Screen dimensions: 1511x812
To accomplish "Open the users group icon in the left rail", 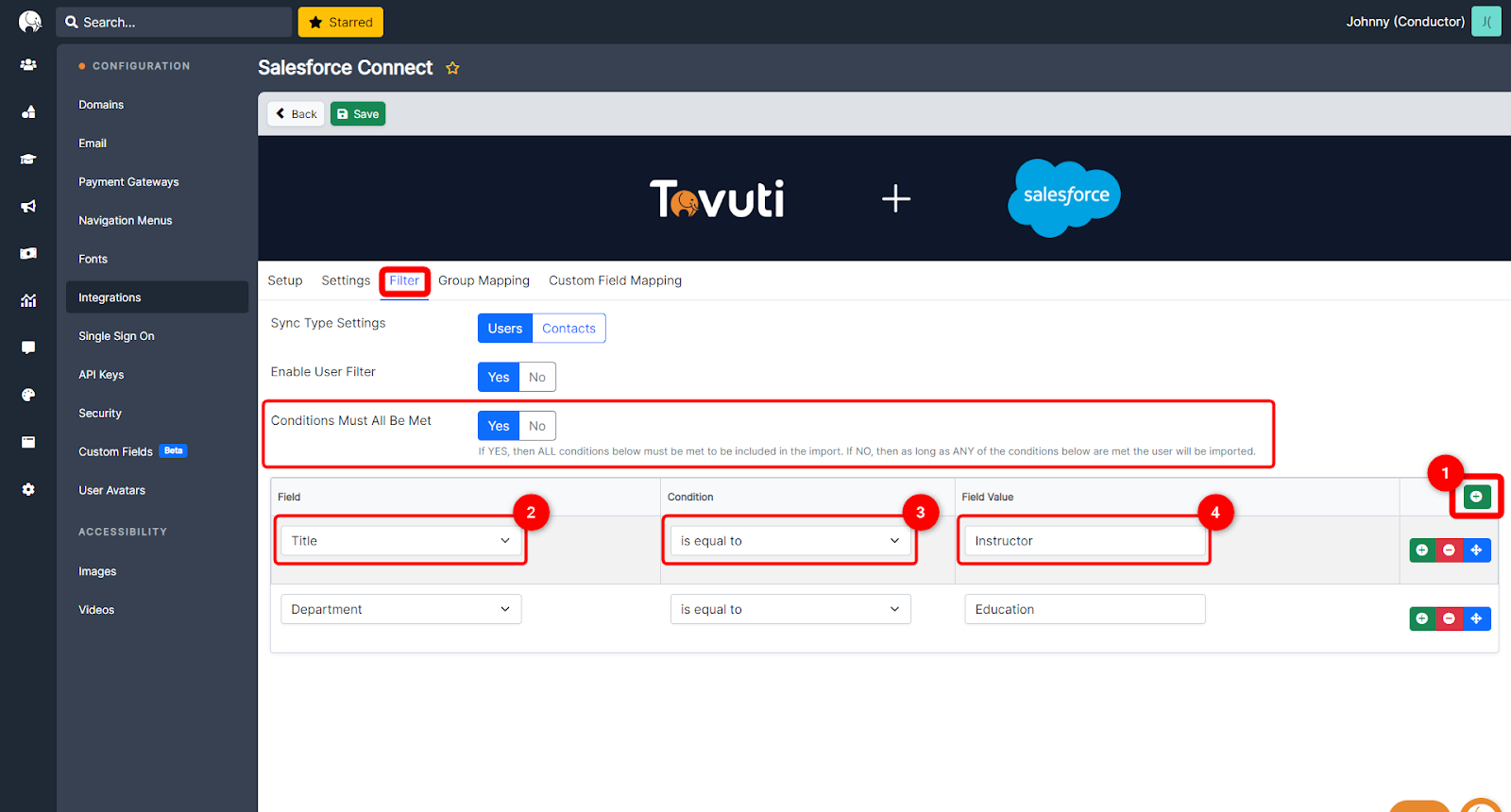I will (x=28, y=65).
